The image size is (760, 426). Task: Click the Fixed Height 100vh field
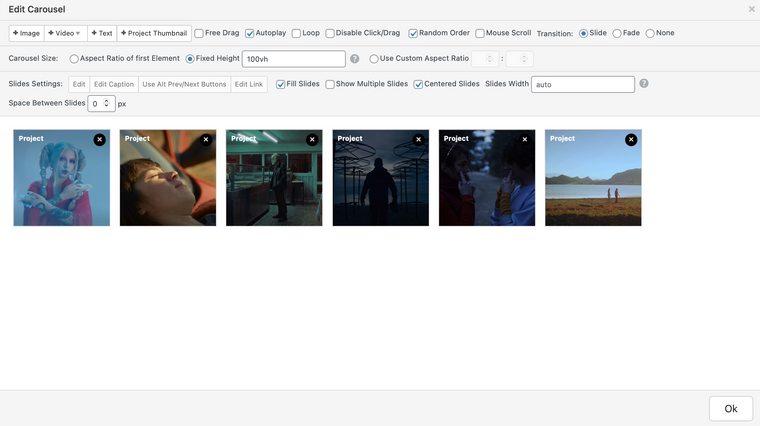(x=294, y=59)
